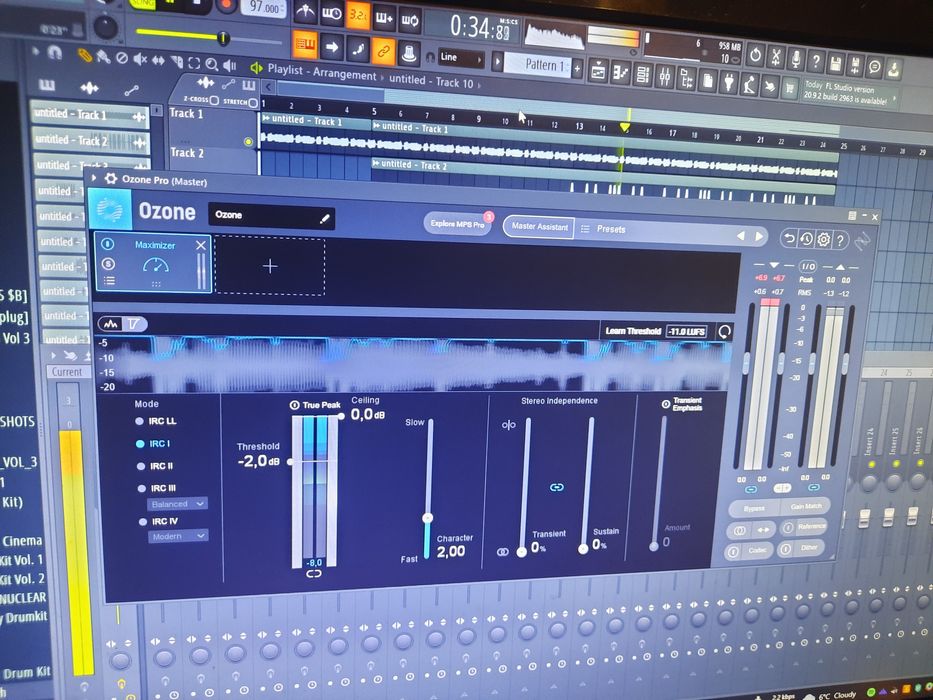
Task: Click the undo history circular arrow icon
Action: point(755,55)
